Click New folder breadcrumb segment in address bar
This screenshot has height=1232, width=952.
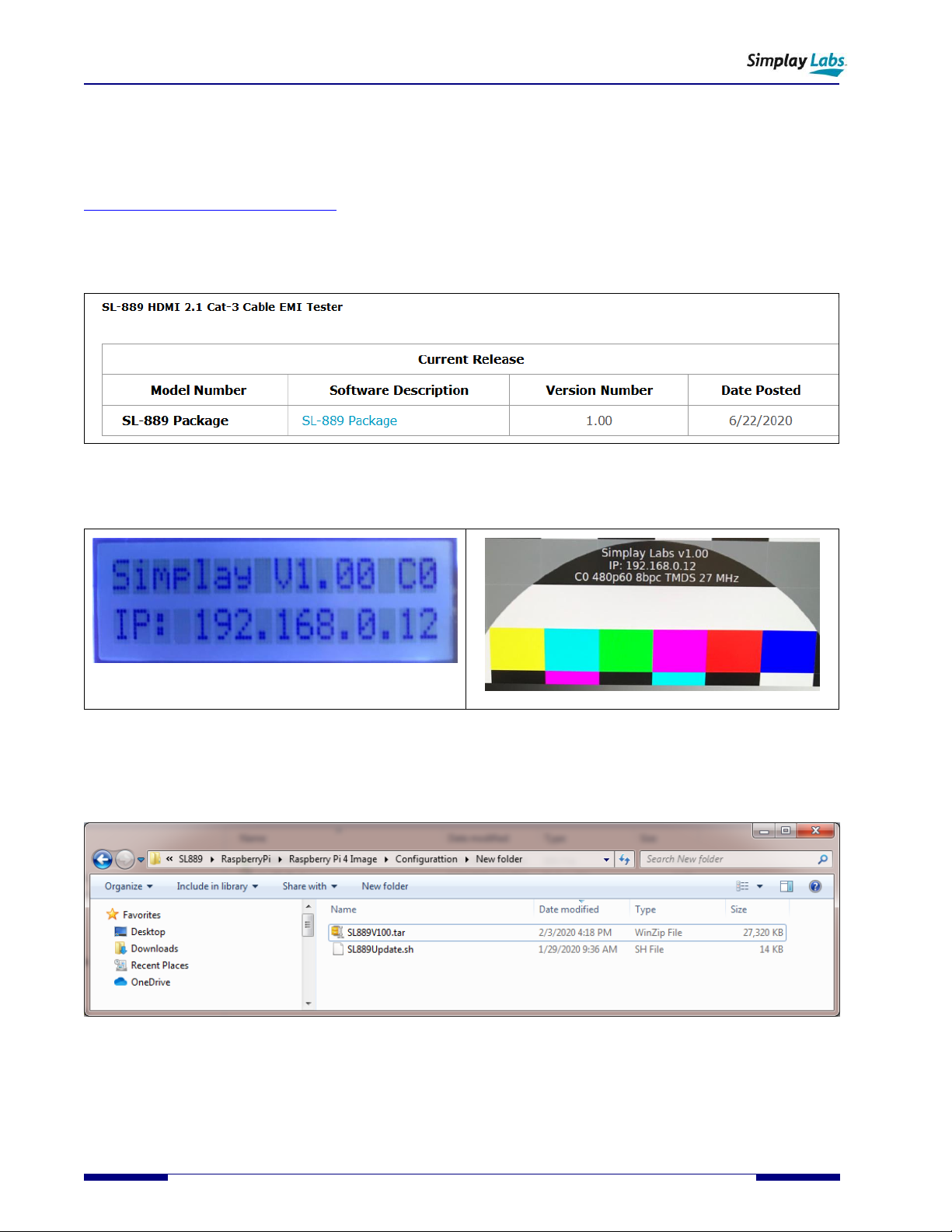[x=499, y=859]
